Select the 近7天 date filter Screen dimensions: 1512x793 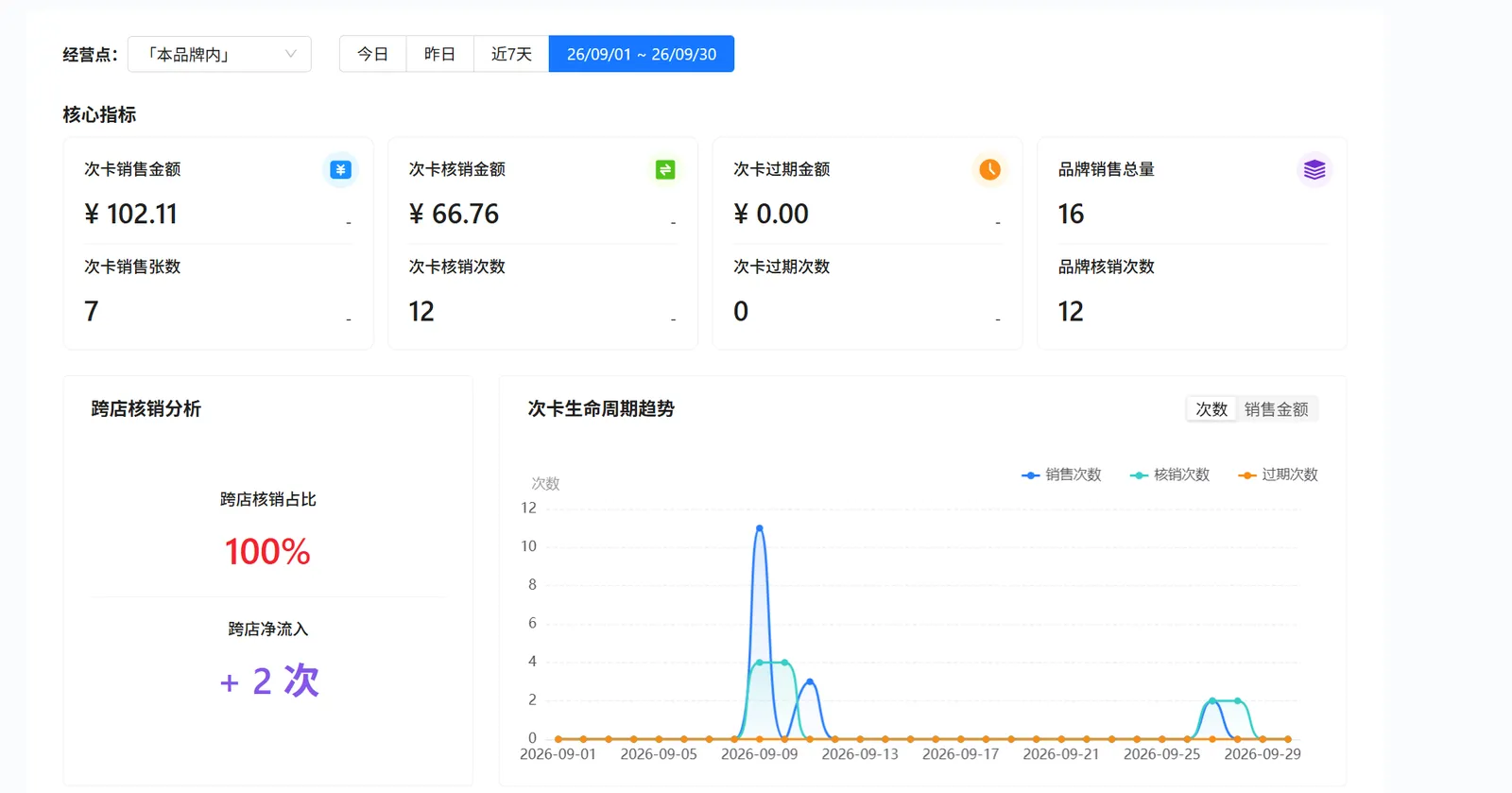pos(511,54)
